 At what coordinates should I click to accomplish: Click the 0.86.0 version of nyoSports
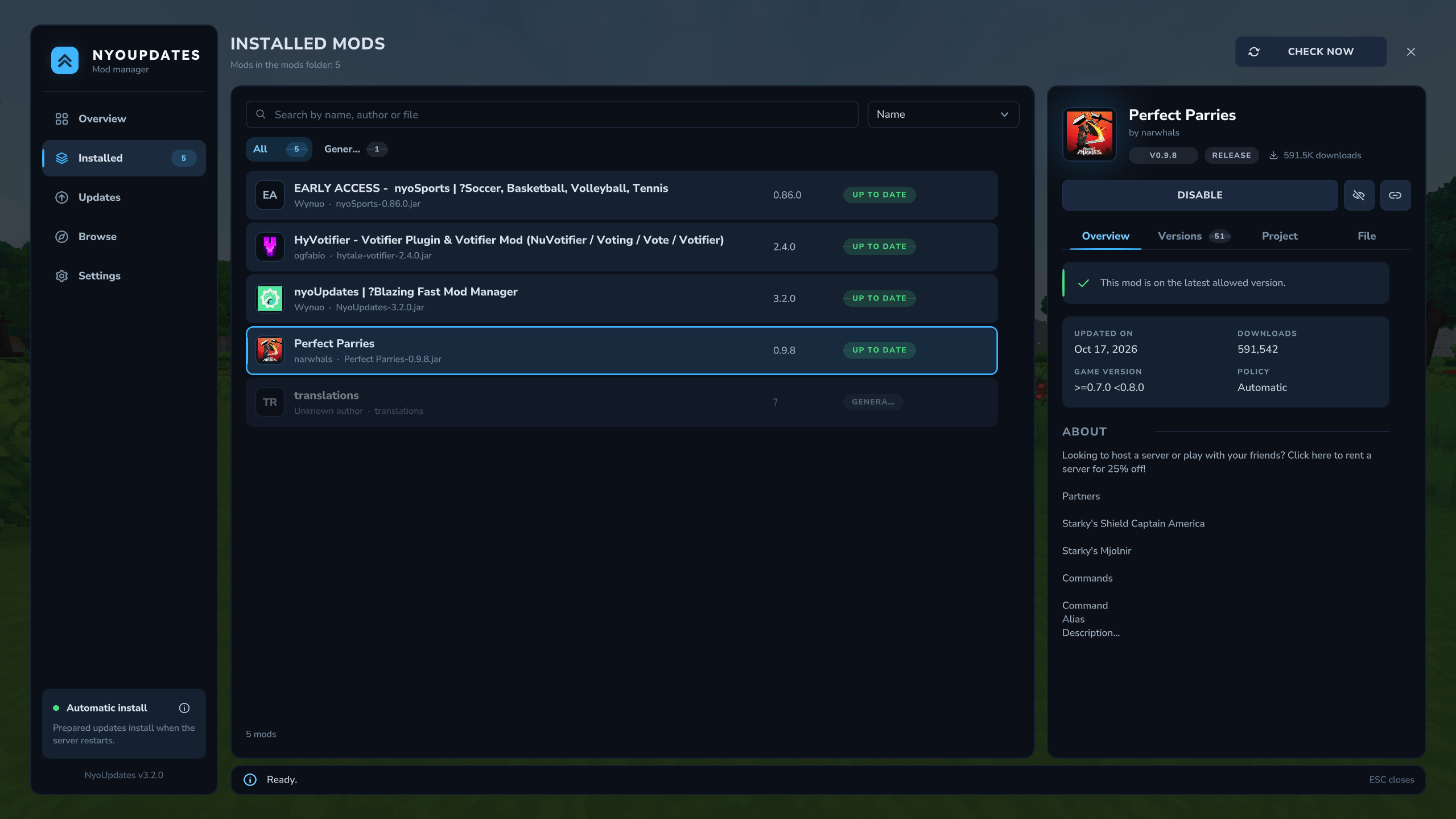787,195
